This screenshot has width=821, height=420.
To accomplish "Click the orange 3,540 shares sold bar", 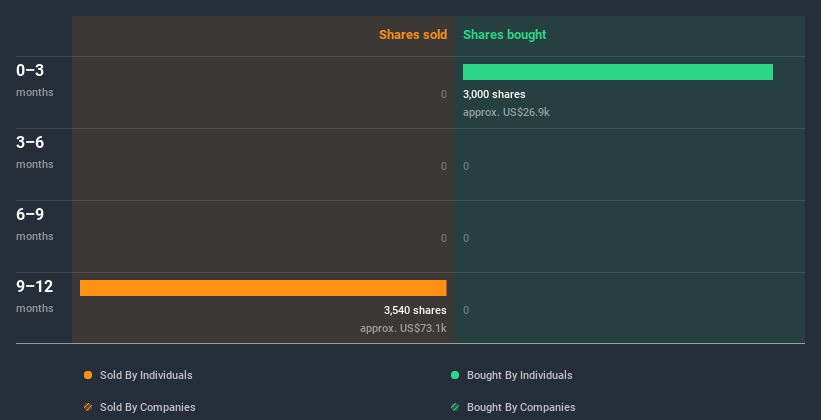I will [x=263, y=288].
